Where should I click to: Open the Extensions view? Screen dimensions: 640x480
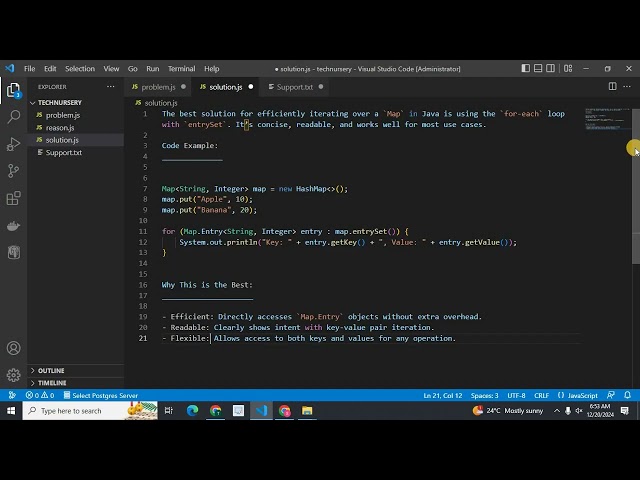(x=13, y=198)
